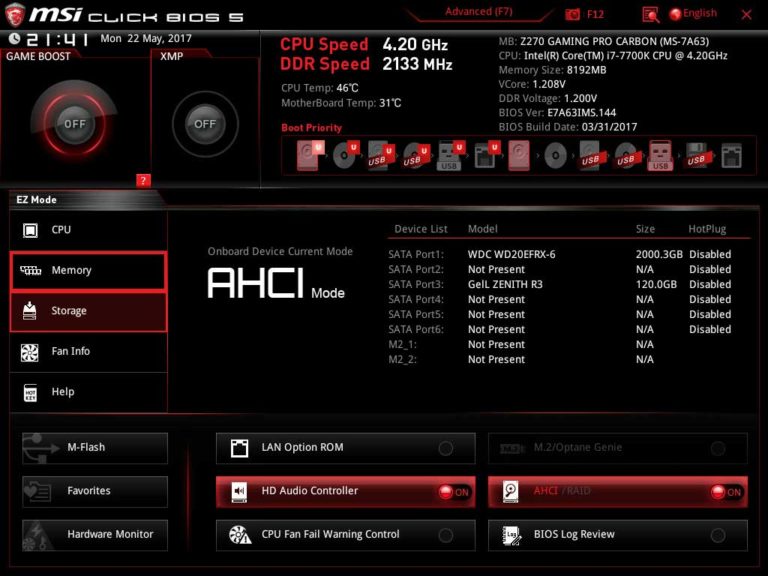Image resolution: width=768 pixels, height=576 pixels.
Task: Select the Memory tab in sidebar
Action: coord(89,270)
